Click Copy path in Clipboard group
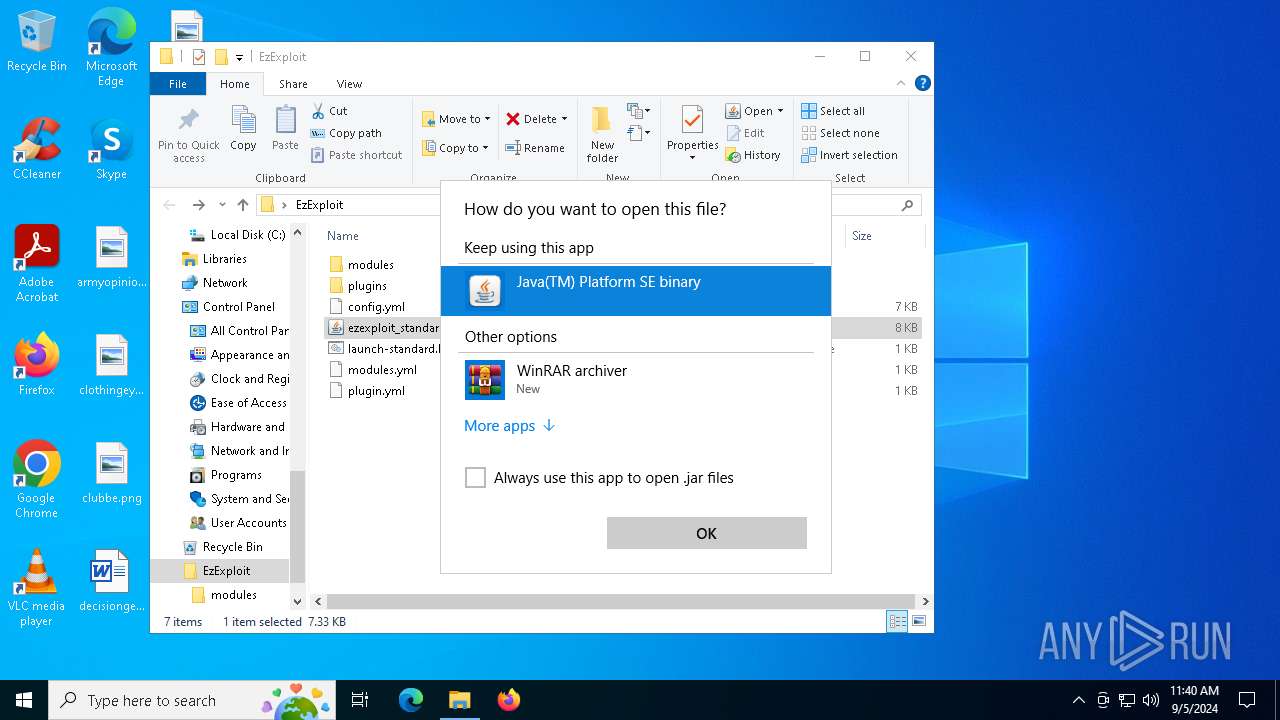 pos(346,133)
